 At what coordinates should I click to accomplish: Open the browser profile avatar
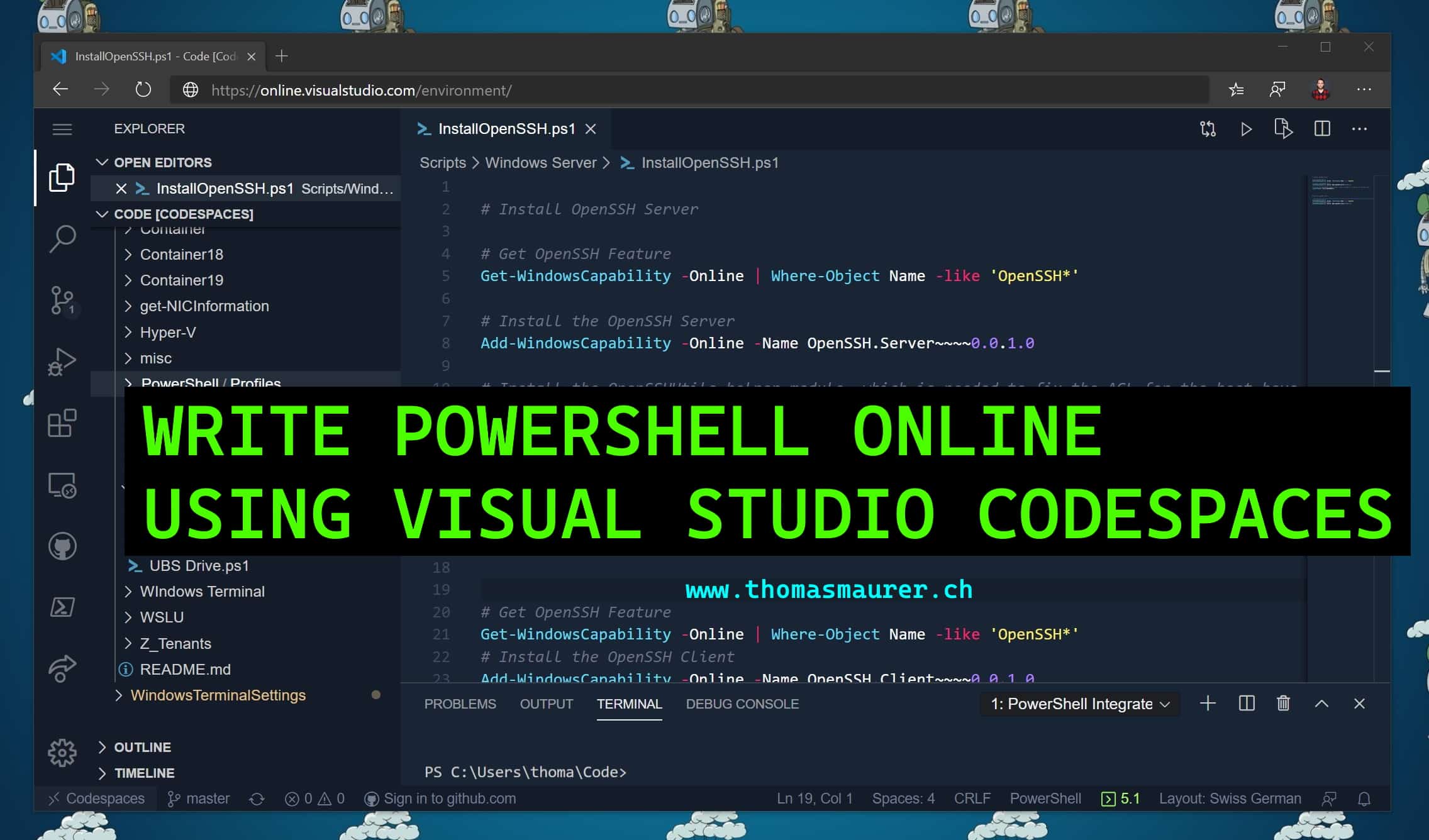pos(1320,89)
